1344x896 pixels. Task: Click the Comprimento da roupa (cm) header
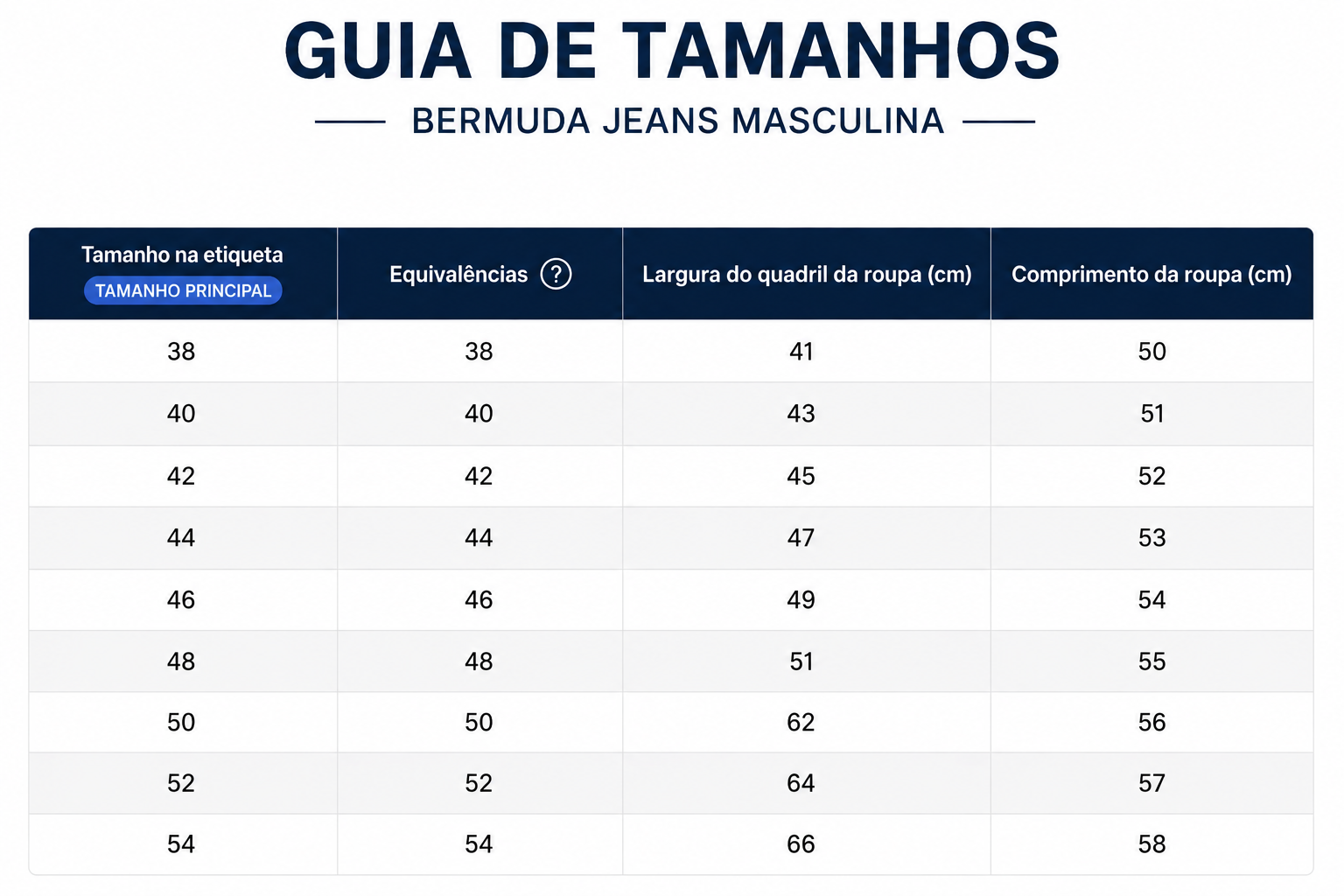pyautogui.click(x=1151, y=275)
